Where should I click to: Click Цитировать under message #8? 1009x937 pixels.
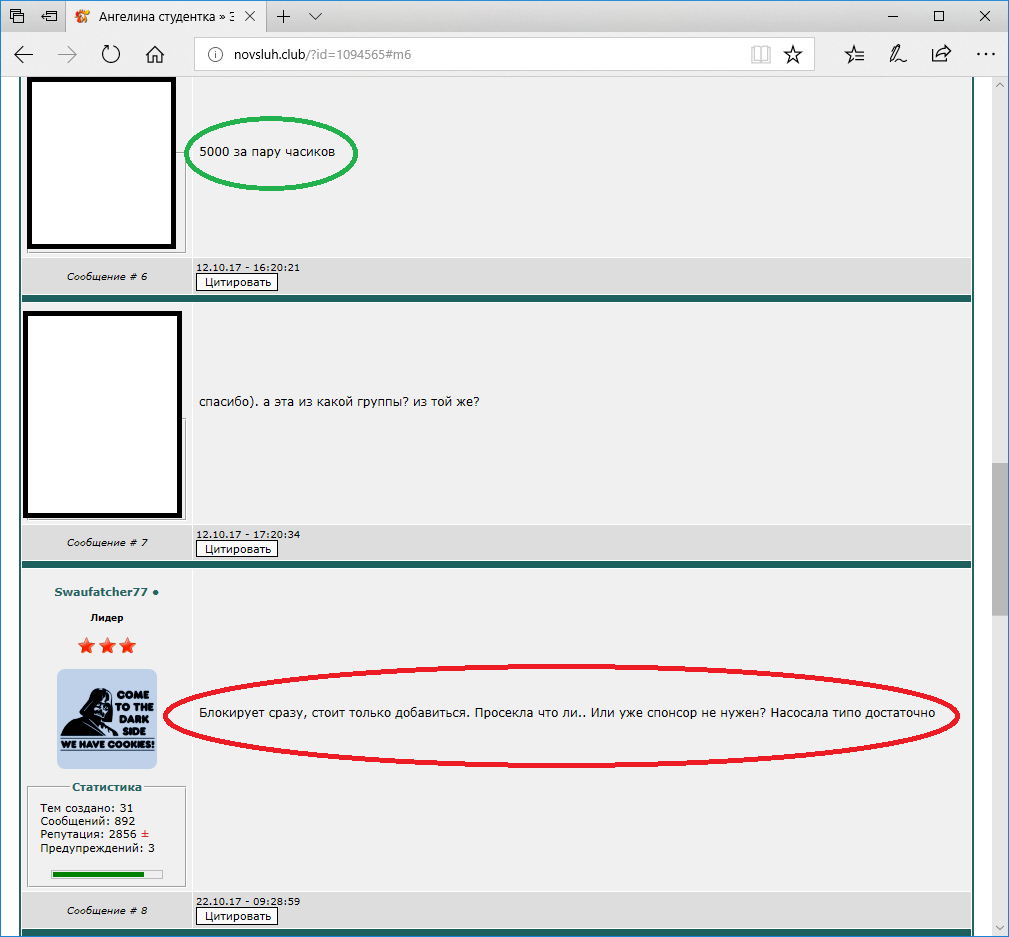236,916
